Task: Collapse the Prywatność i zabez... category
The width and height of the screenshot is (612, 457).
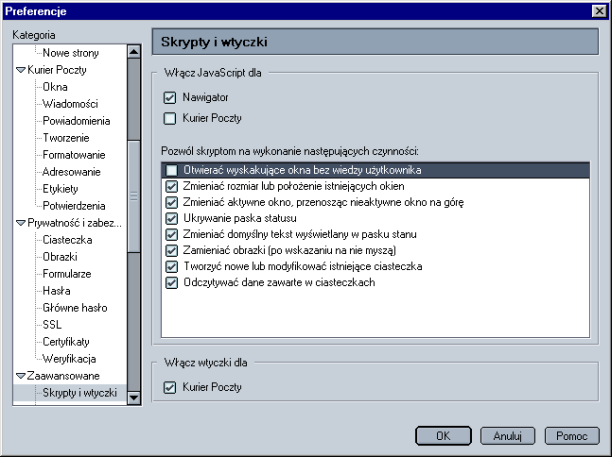Action: (21, 223)
